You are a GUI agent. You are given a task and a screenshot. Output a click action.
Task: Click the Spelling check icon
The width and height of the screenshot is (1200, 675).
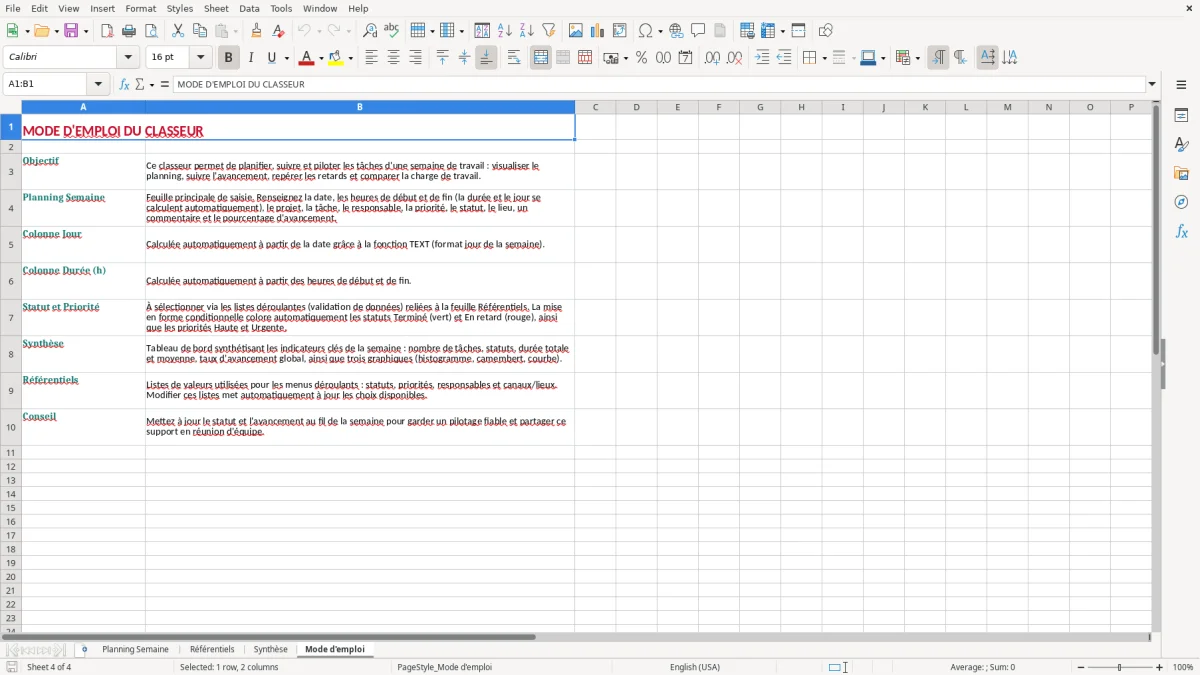point(392,31)
